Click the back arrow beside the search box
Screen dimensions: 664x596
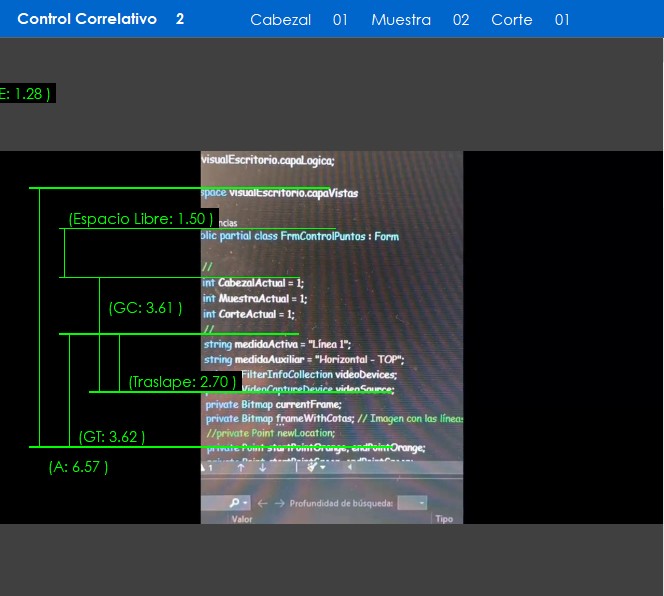[264, 503]
